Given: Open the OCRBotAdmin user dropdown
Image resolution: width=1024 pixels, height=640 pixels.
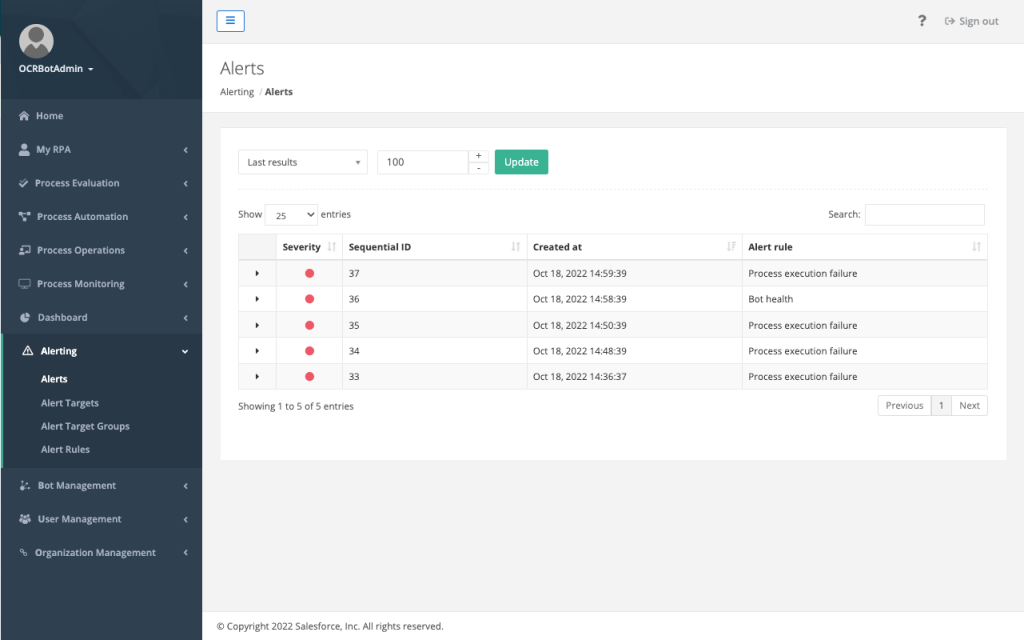Looking at the screenshot, I should 56,69.
